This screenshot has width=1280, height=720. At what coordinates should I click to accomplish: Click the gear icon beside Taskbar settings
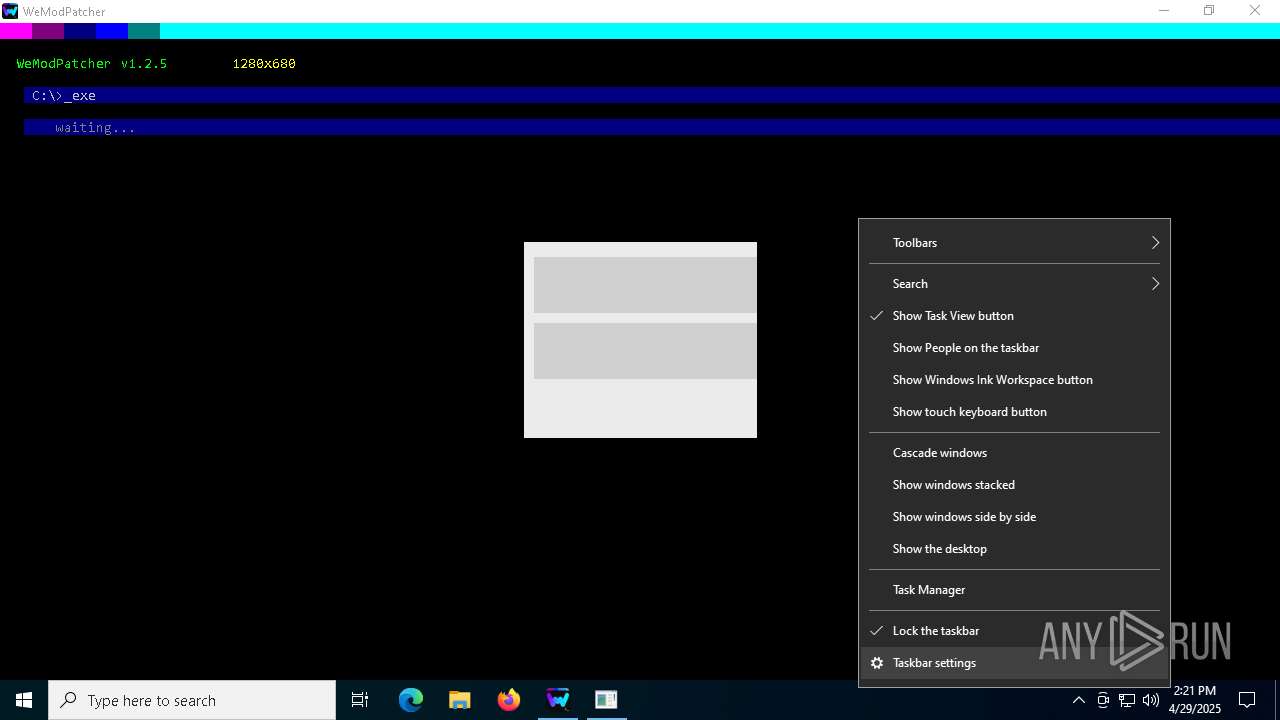coord(877,663)
